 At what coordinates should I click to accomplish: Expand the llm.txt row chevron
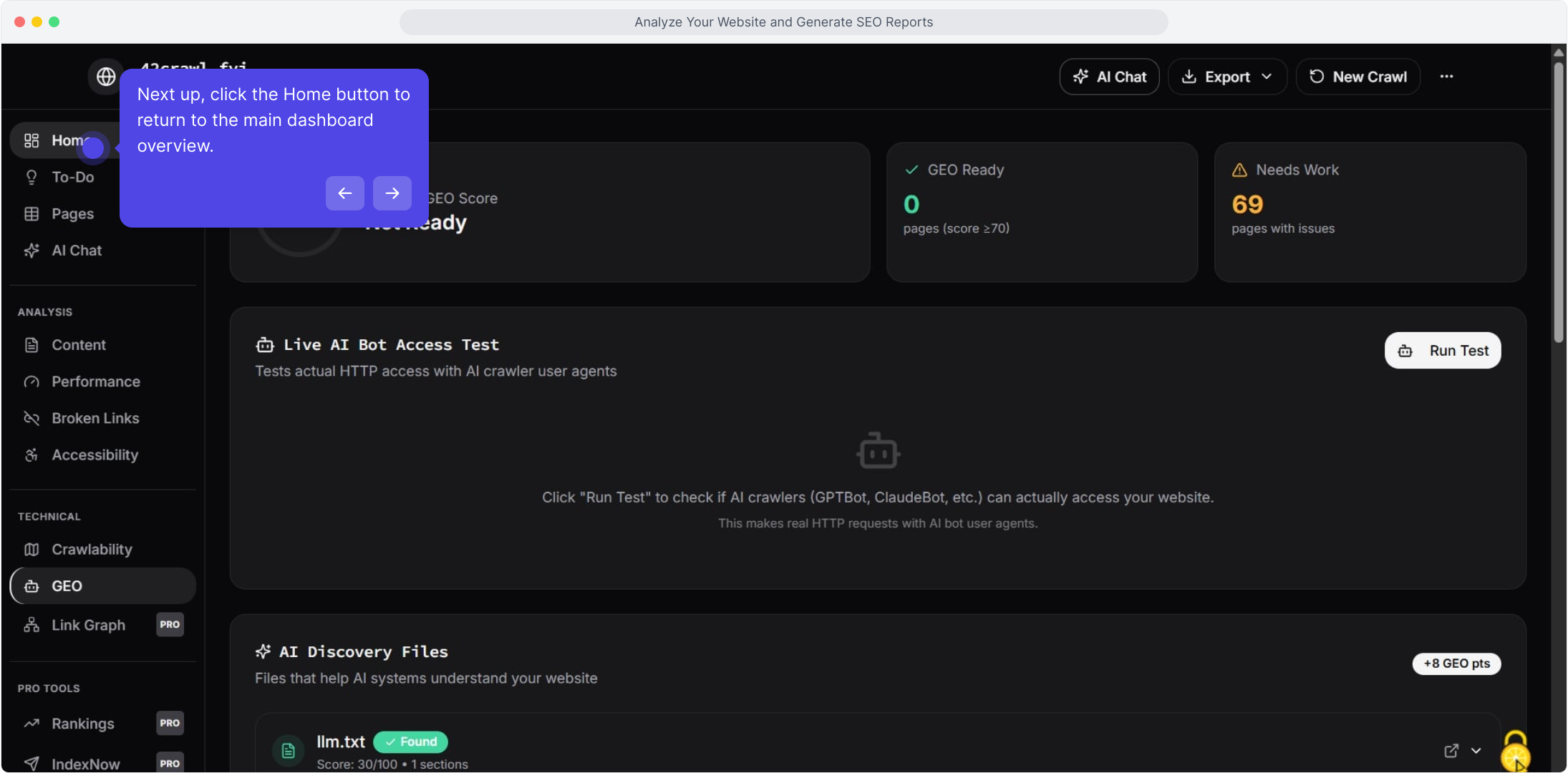point(1476,751)
